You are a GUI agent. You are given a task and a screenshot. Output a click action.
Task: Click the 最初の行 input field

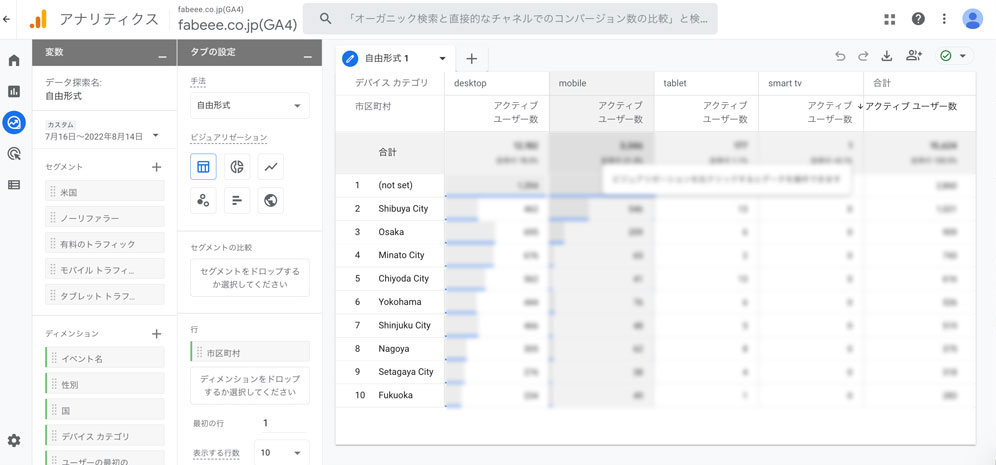pos(283,423)
